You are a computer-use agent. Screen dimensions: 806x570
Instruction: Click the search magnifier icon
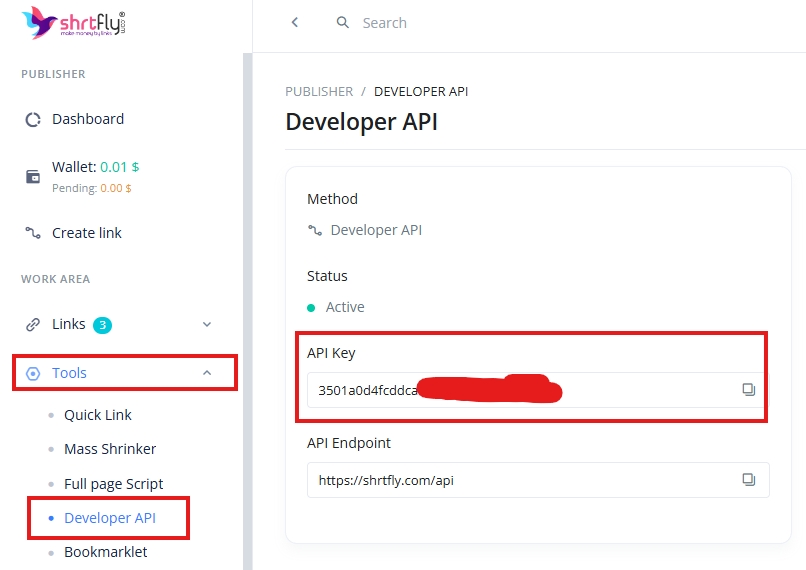click(343, 23)
